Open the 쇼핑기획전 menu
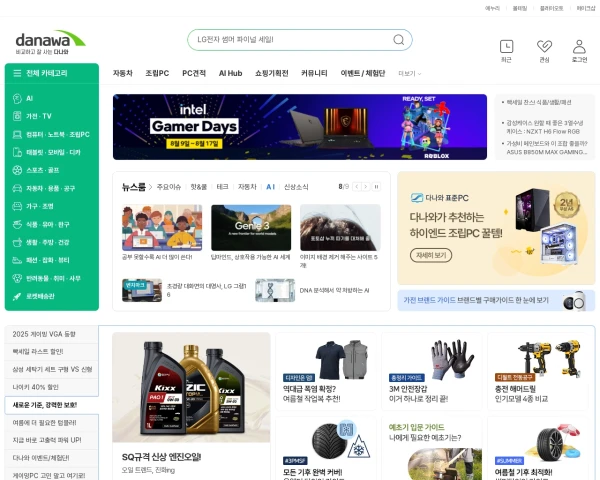 [272, 73]
